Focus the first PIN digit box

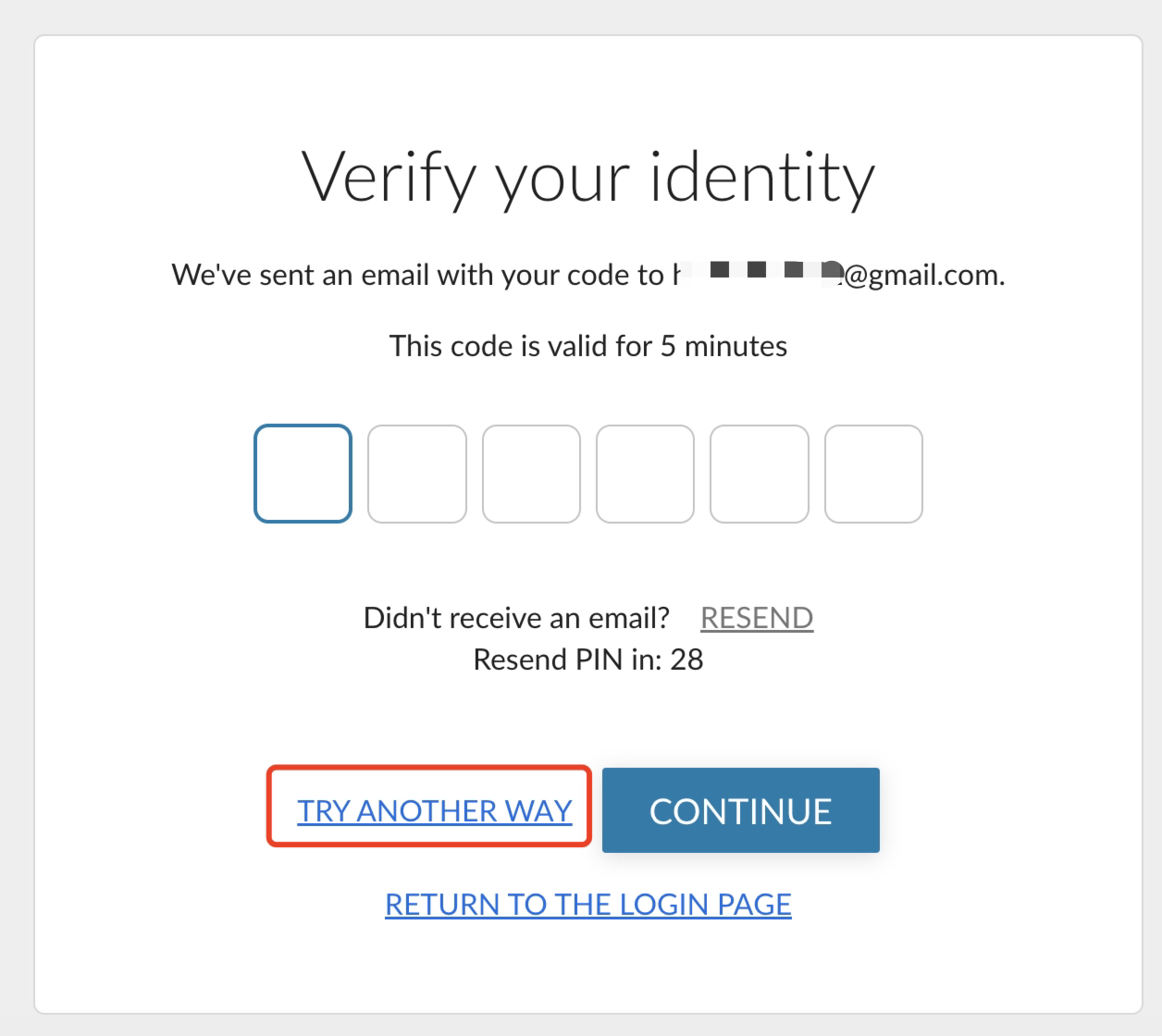(303, 474)
